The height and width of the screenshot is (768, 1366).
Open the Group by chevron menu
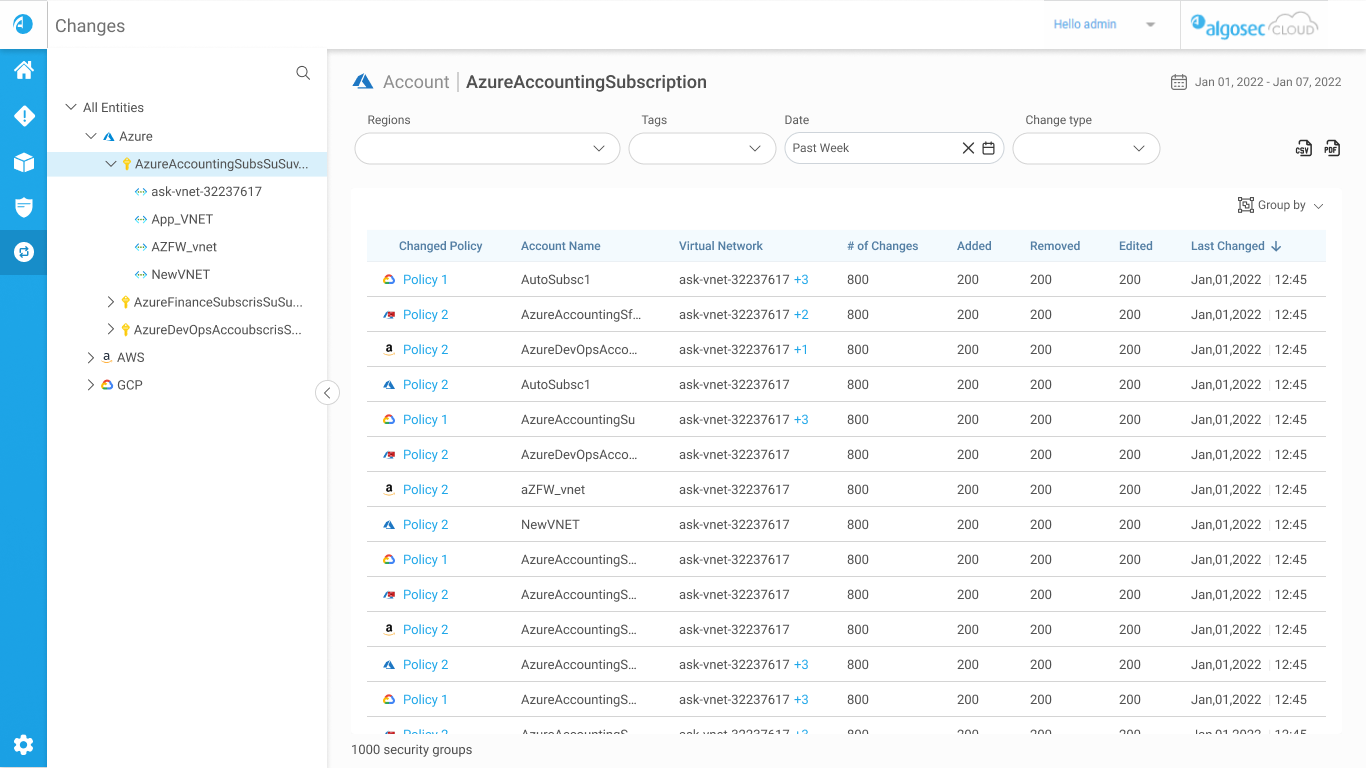point(1318,206)
